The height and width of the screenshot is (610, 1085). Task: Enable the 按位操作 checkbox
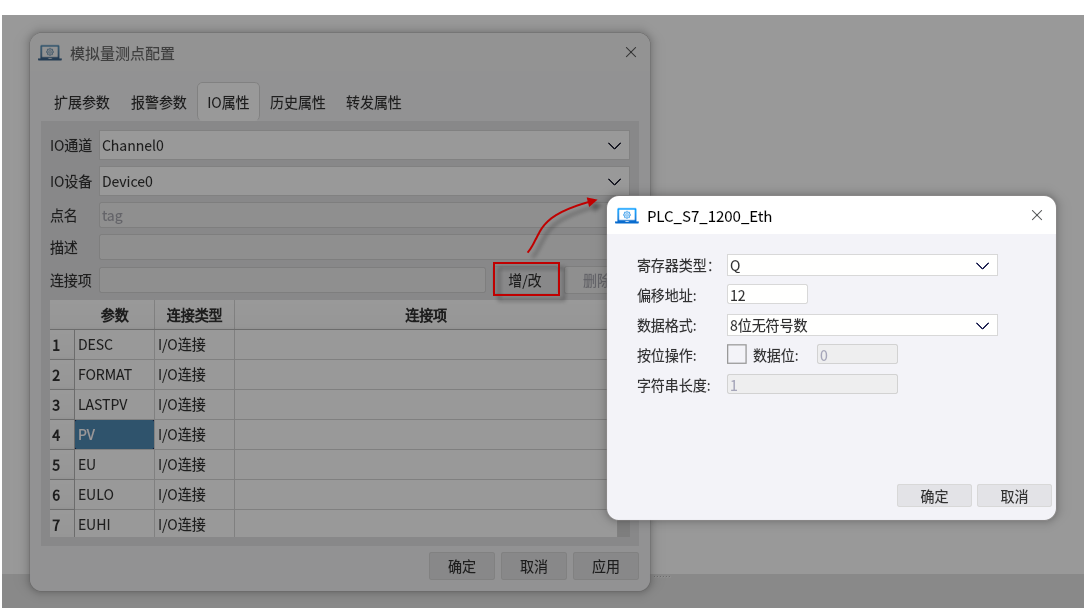pos(736,354)
